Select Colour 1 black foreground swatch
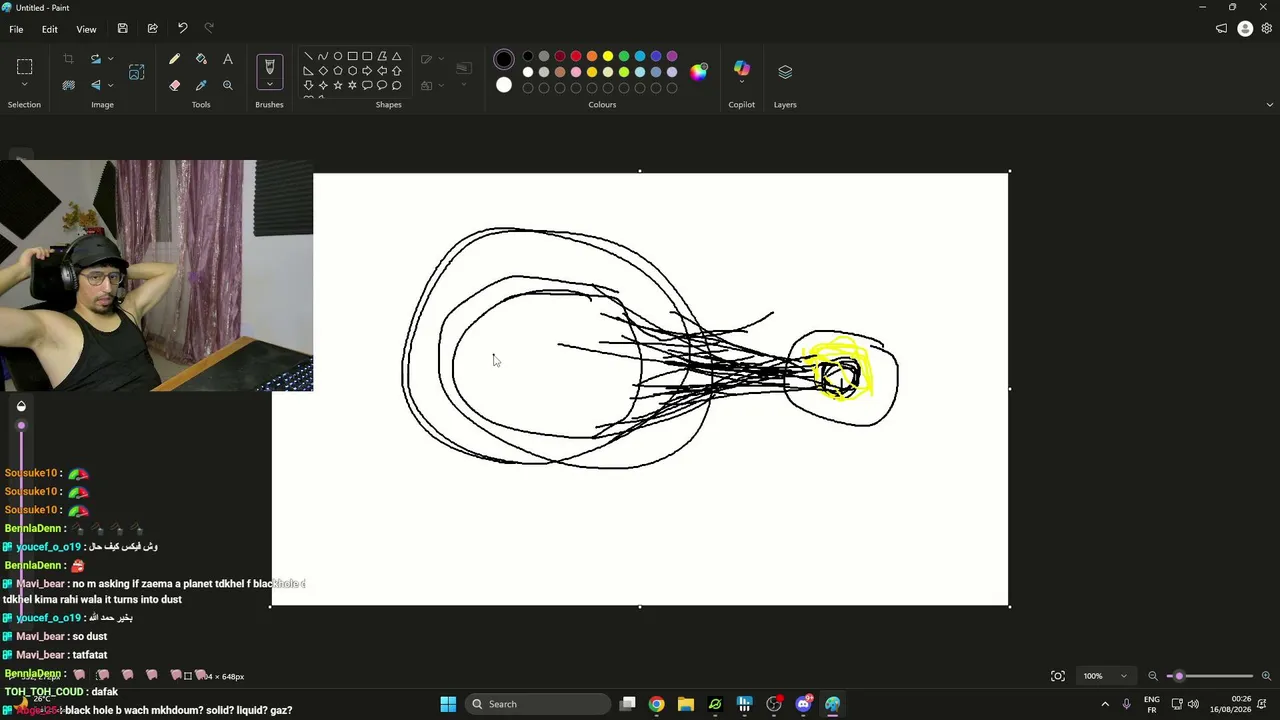The image size is (1280, 720). point(504,60)
